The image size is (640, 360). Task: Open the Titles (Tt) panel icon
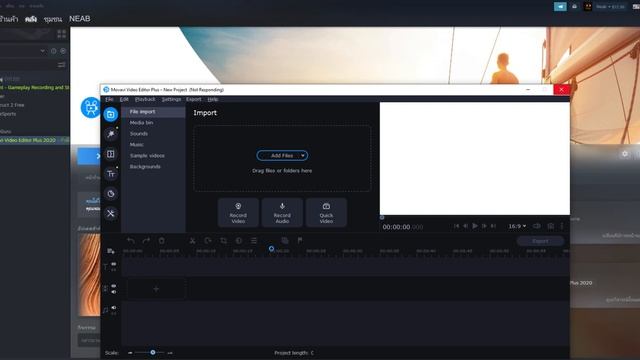click(111, 174)
